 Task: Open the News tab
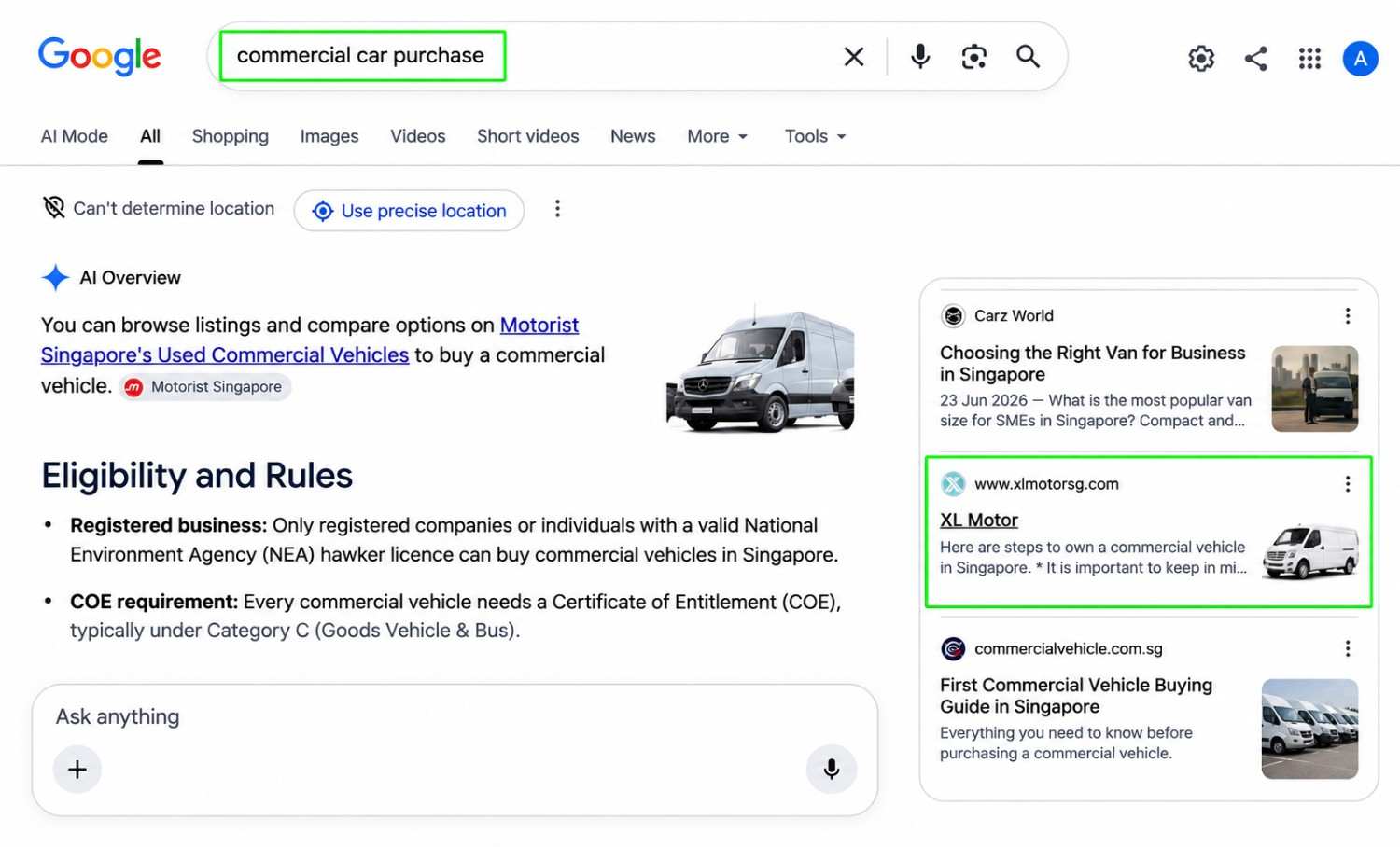point(633,136)
